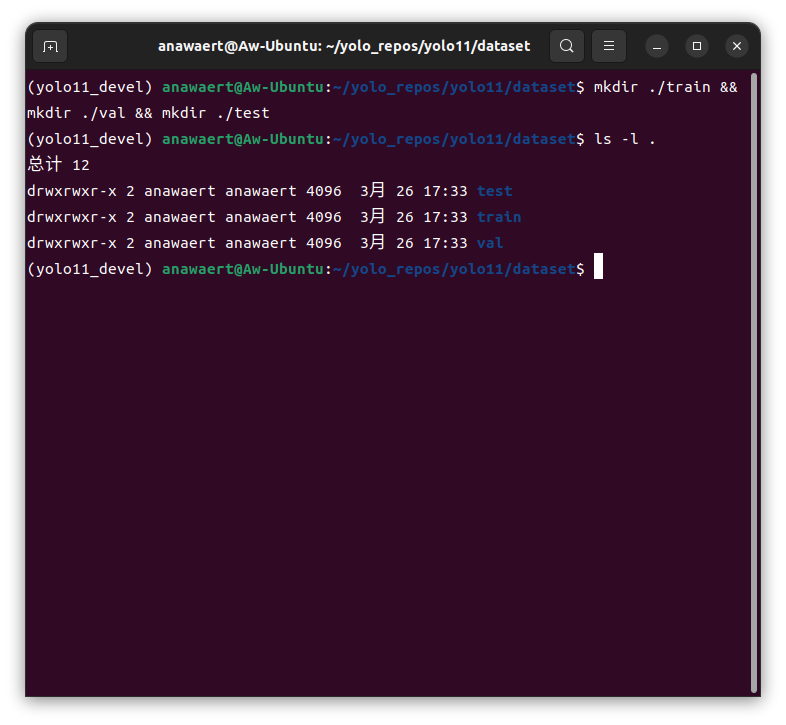Image resolution: width=786 pixels, height=725 pixels.
Task: Open the hamburger menu
Action: pos(608,46)
